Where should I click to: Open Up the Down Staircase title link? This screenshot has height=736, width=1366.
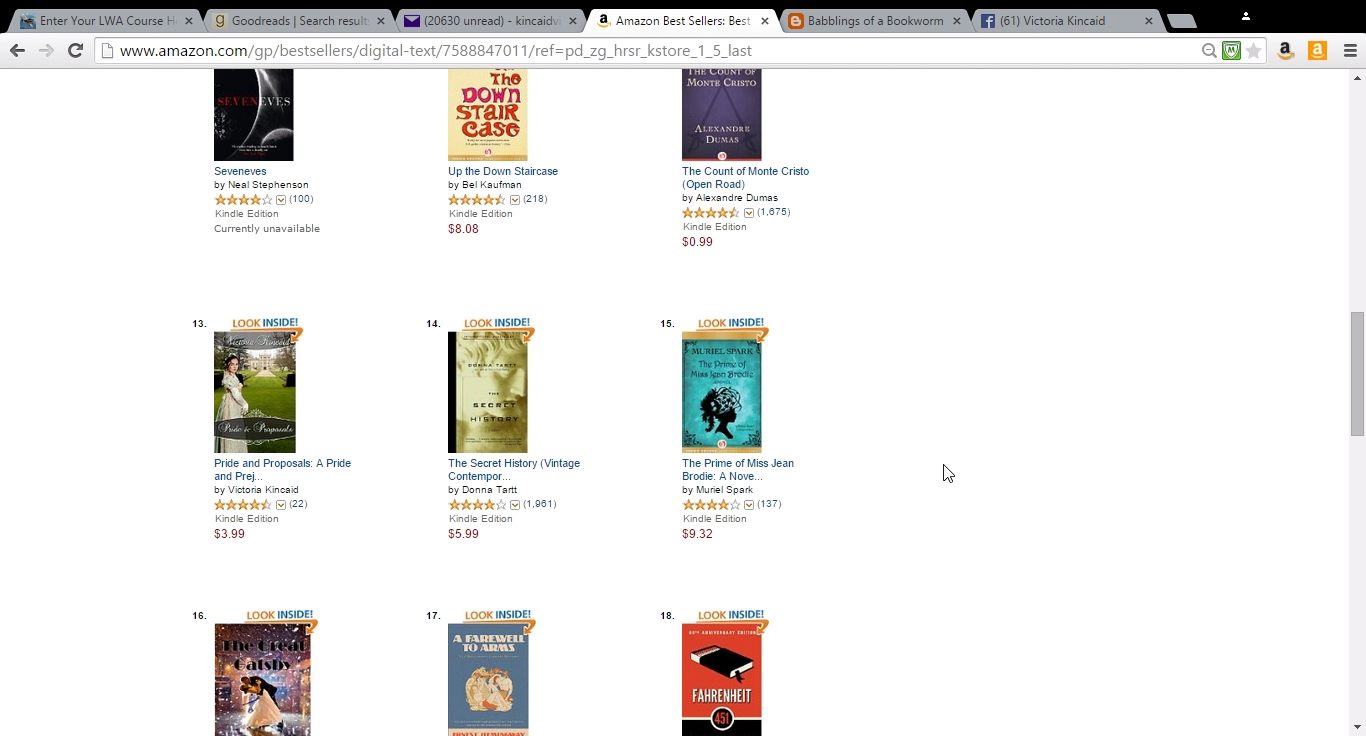coord(503,171)
